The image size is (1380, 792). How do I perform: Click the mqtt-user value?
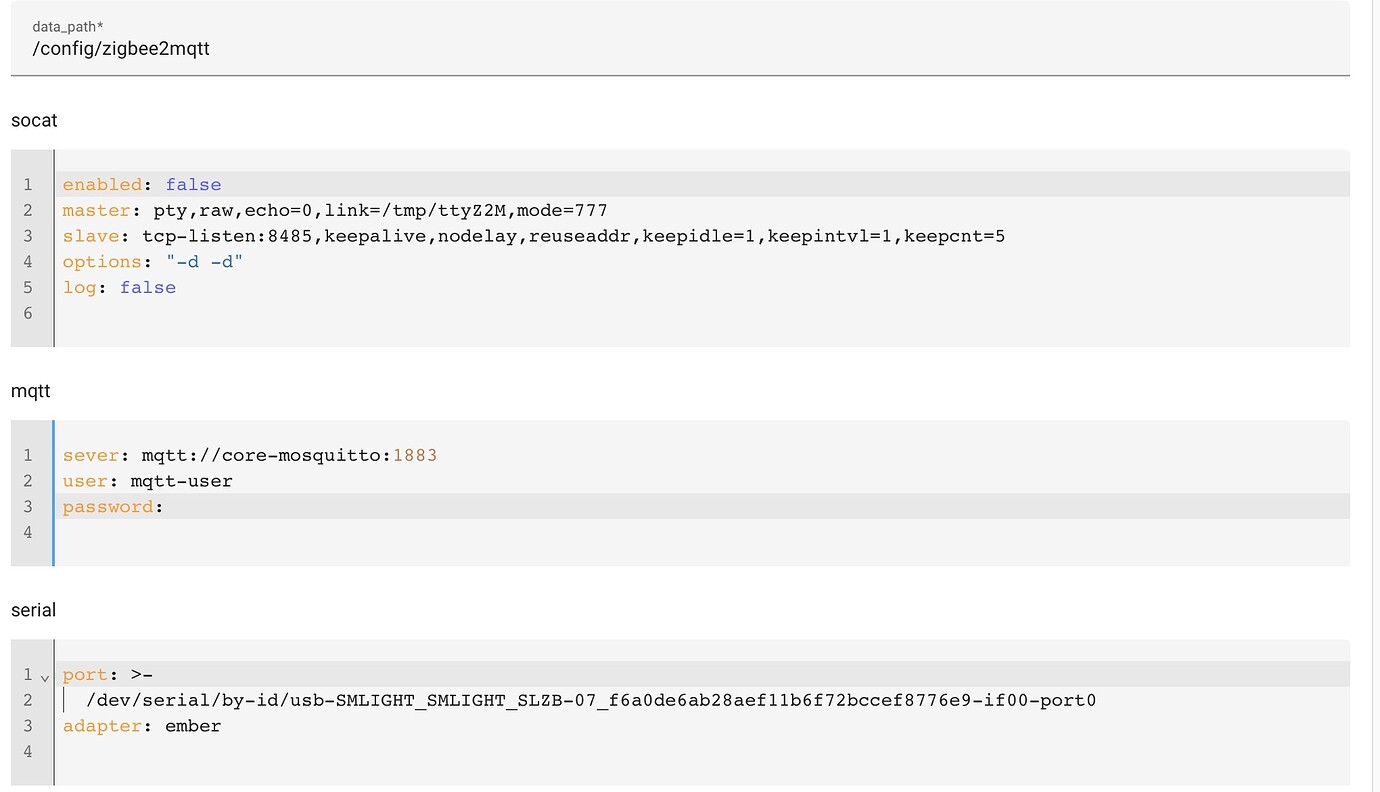click(x=181, y=480)
